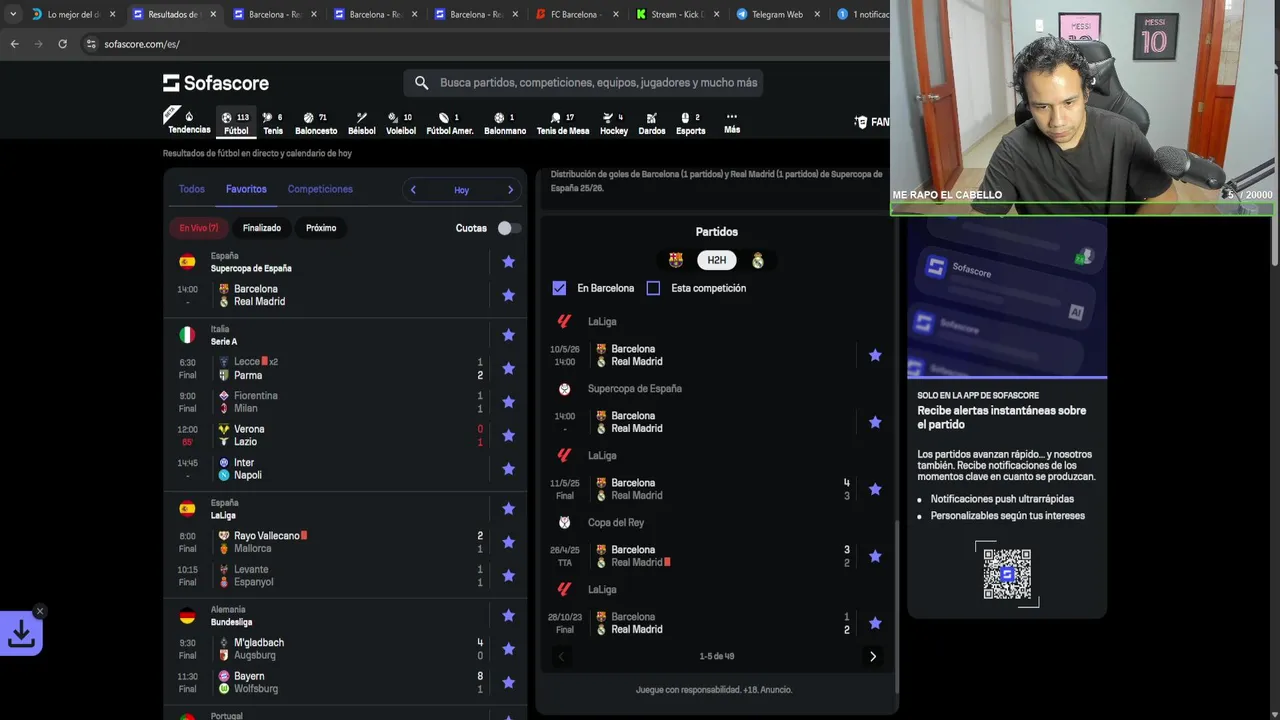The width and height of the screenshot is (1280, 720).
Task: Switch to the Todos tab
Action: pyautogui.click(x=191, y=189)
